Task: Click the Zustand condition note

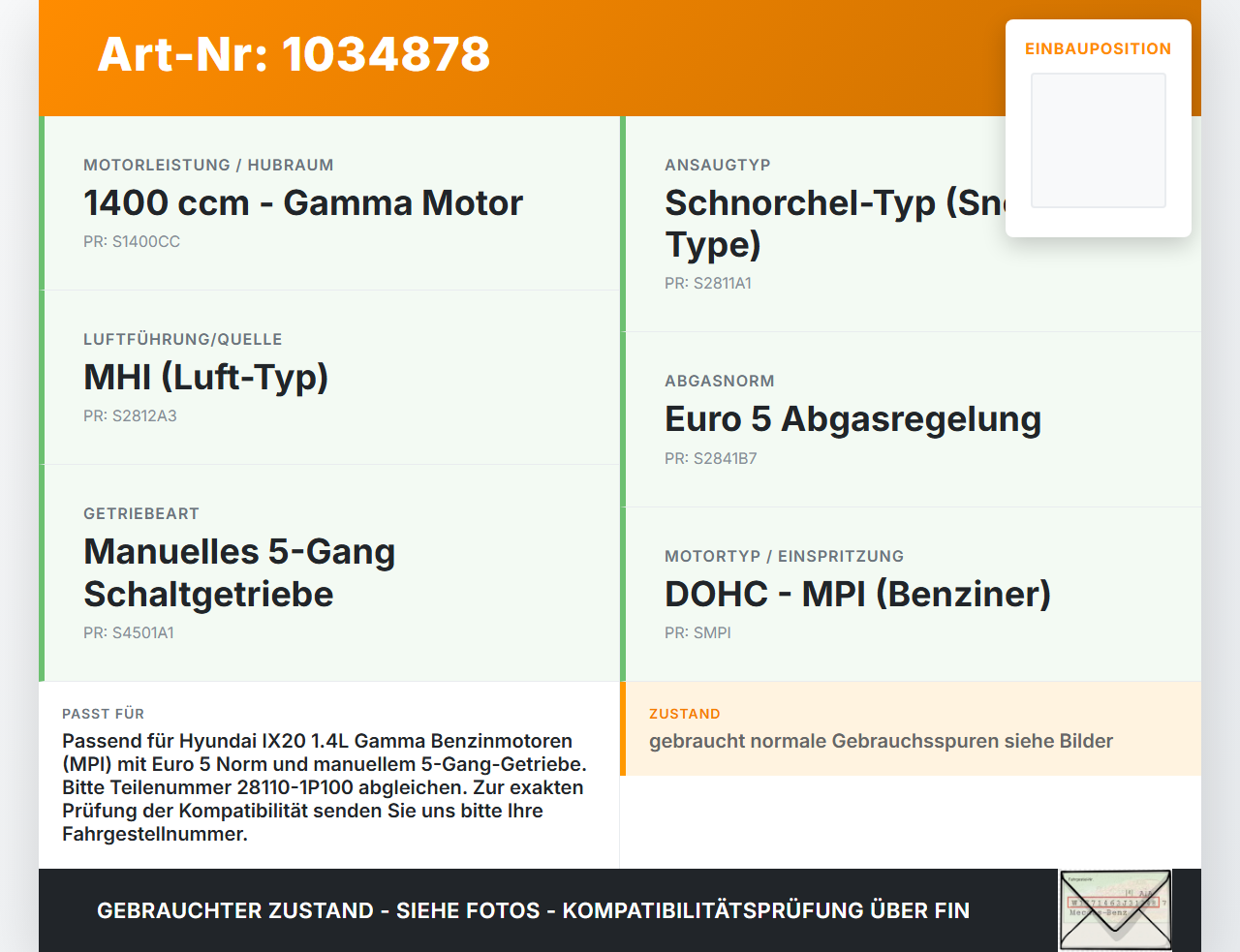Action: tap(881, 742)
